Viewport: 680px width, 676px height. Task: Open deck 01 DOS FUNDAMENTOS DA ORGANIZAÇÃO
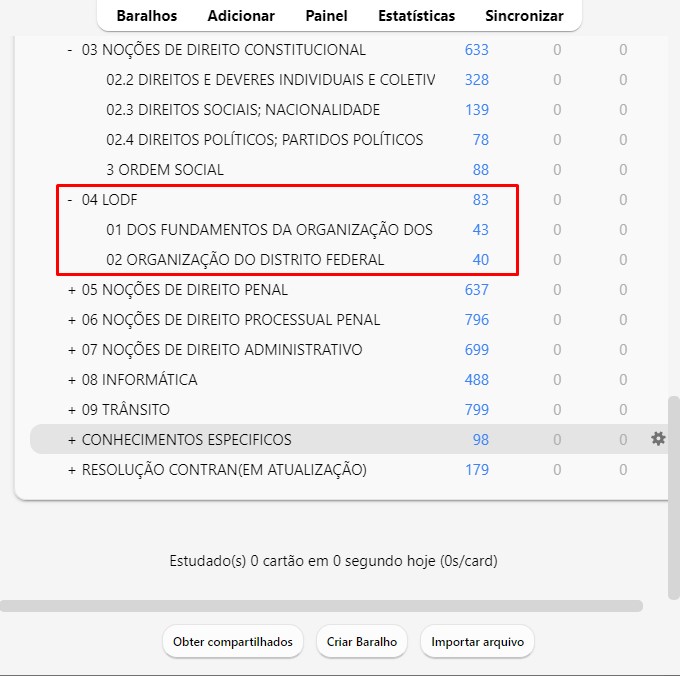pos(269,229)
